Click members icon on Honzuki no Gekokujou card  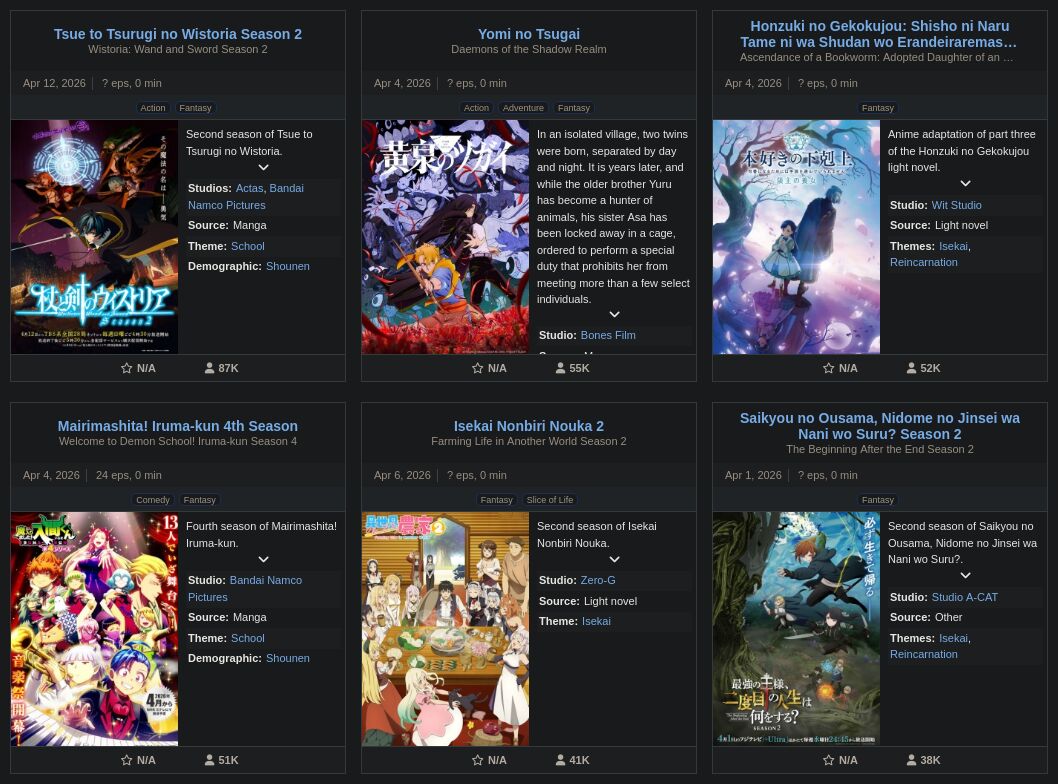912,368
